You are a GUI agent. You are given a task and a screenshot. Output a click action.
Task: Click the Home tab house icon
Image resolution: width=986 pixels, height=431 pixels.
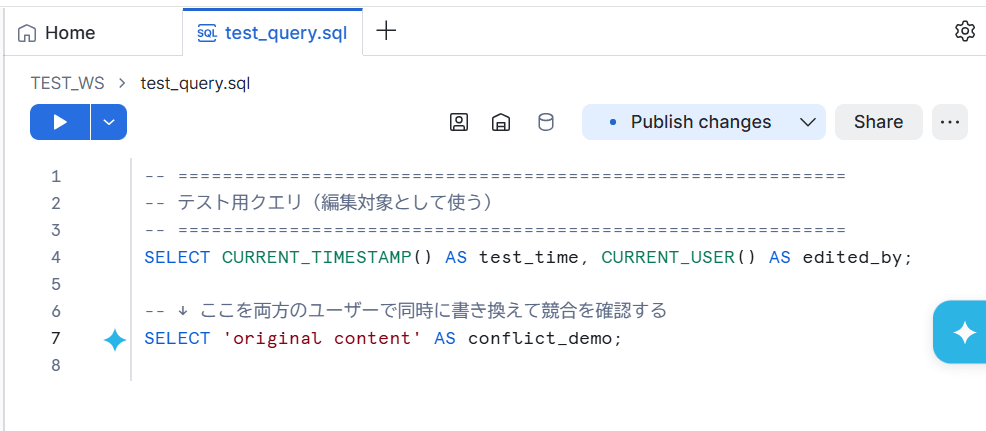coord(26,33)
